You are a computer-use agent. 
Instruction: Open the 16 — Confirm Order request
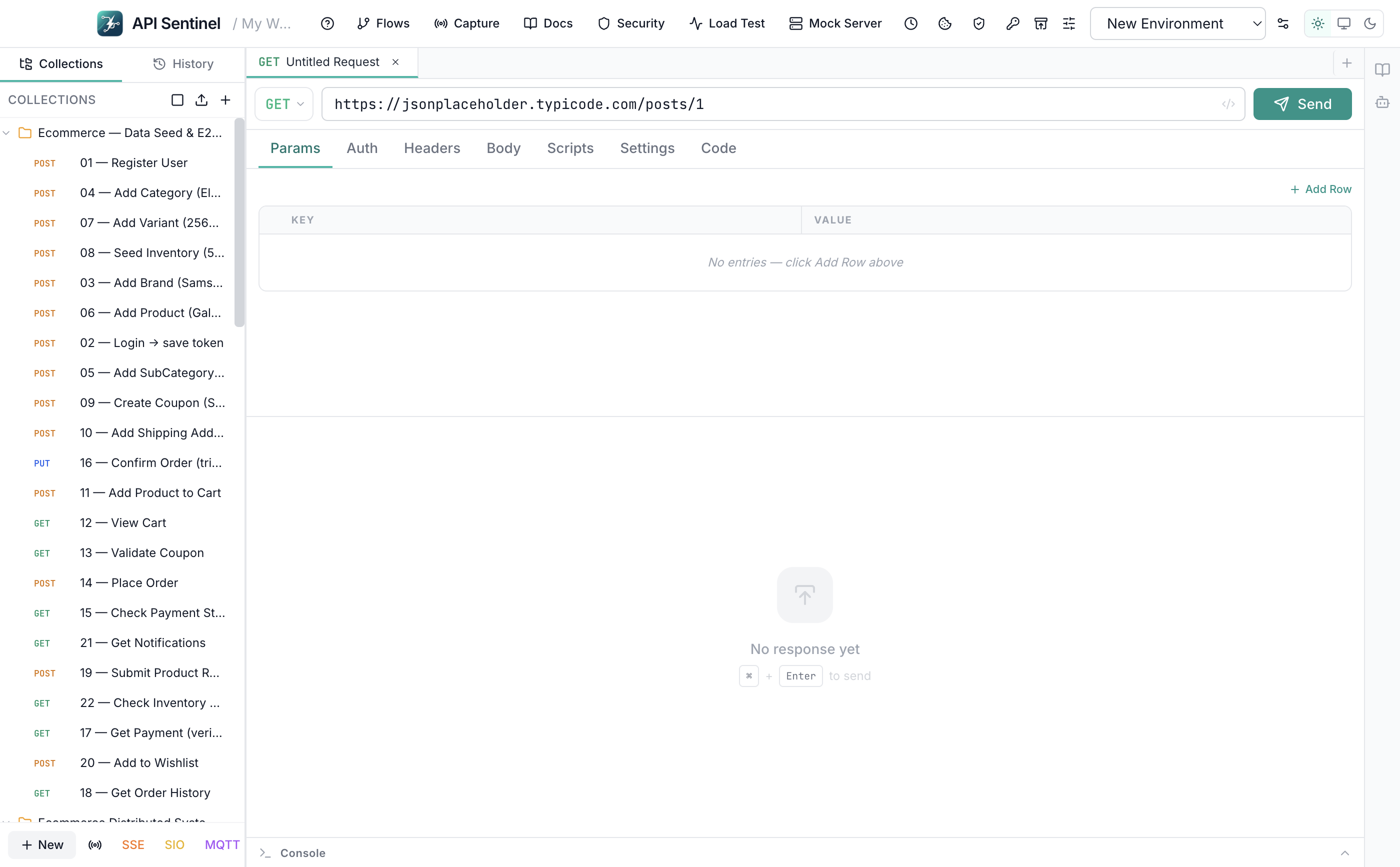[x=122, y=462]
